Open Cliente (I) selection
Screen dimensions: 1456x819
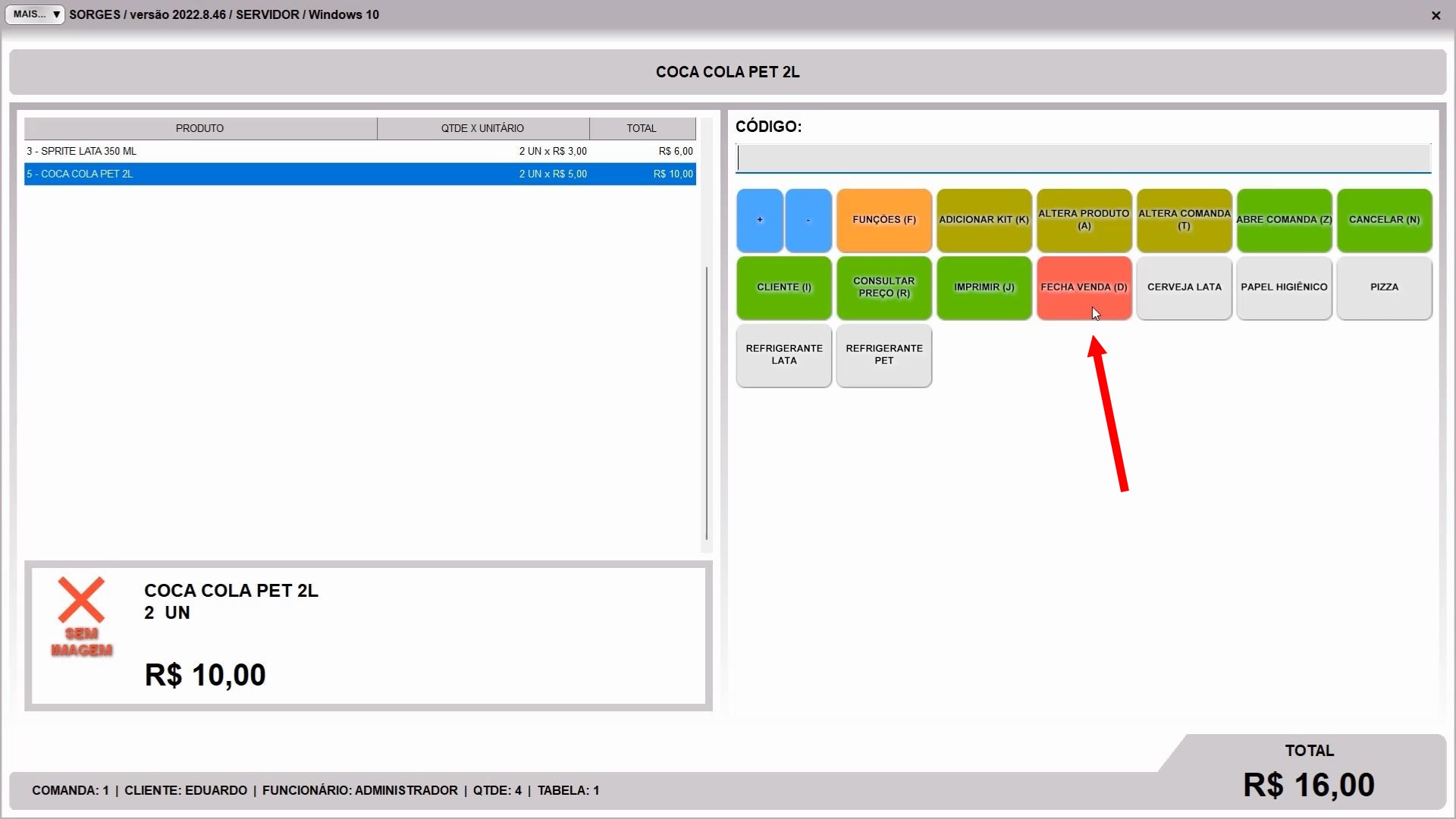click(x=783, y=287)
